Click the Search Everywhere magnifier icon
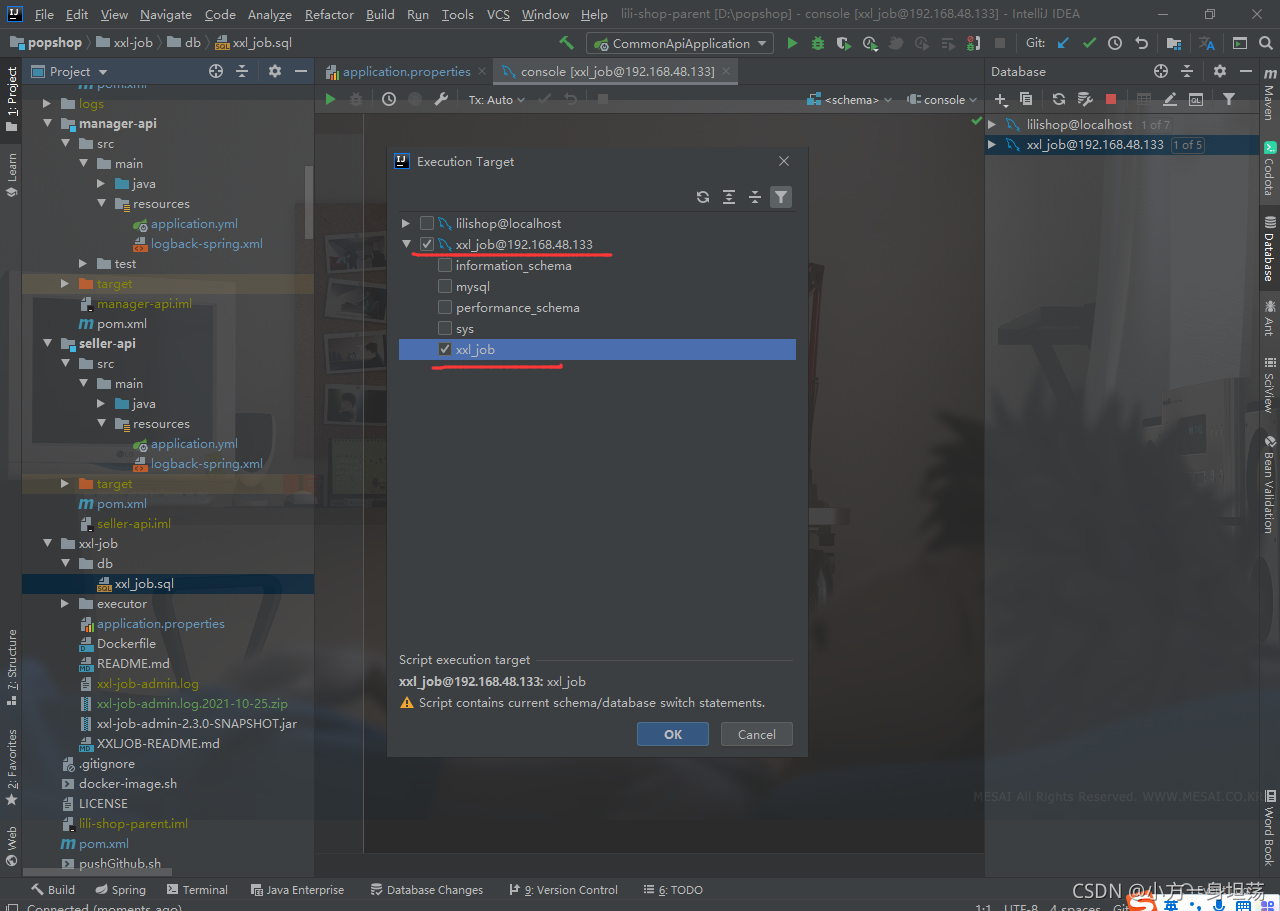This screenshot has width=1280, height=911. (x=1266, y=43)
